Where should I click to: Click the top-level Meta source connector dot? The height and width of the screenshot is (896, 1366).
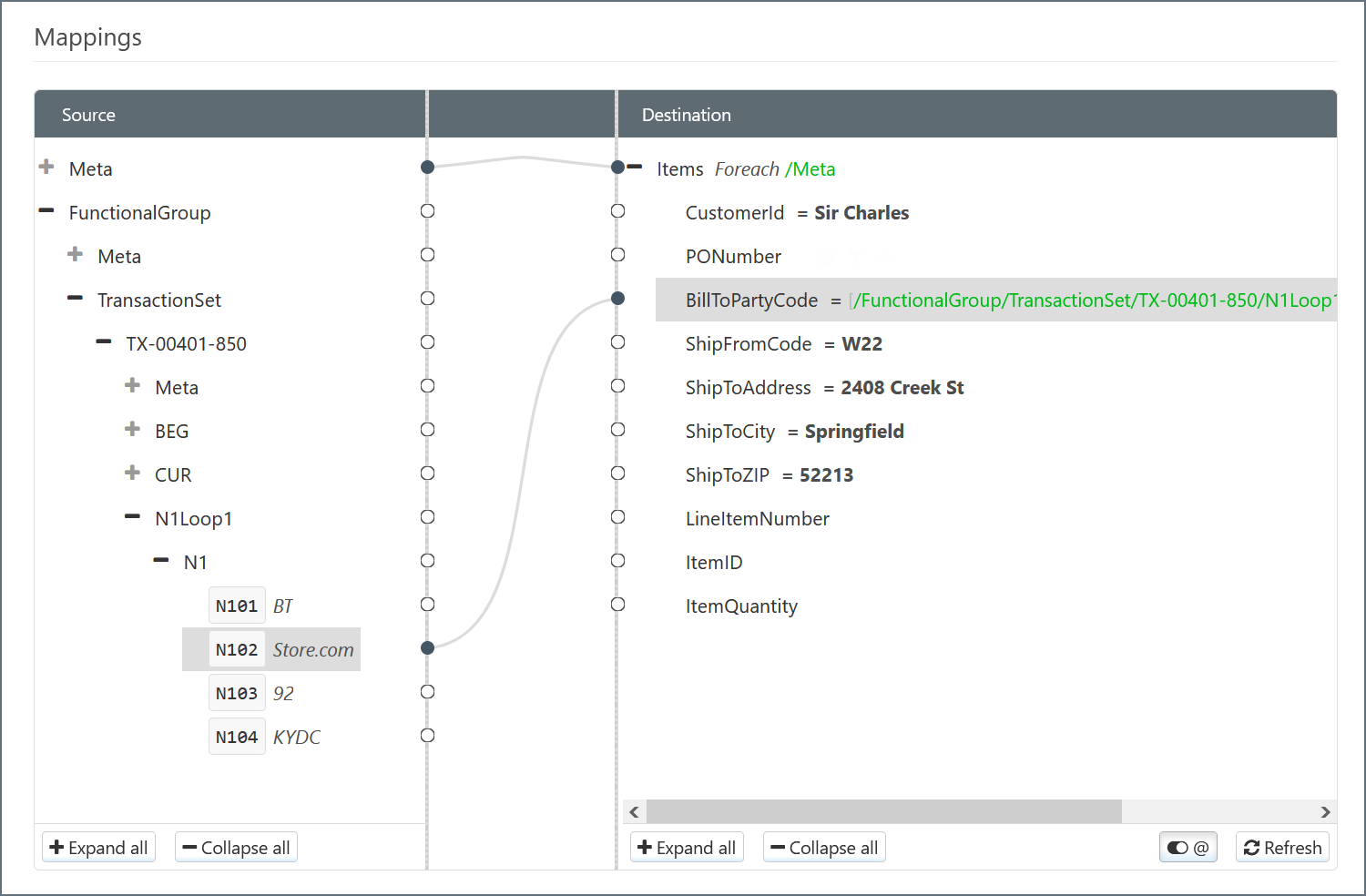point(427,167)
